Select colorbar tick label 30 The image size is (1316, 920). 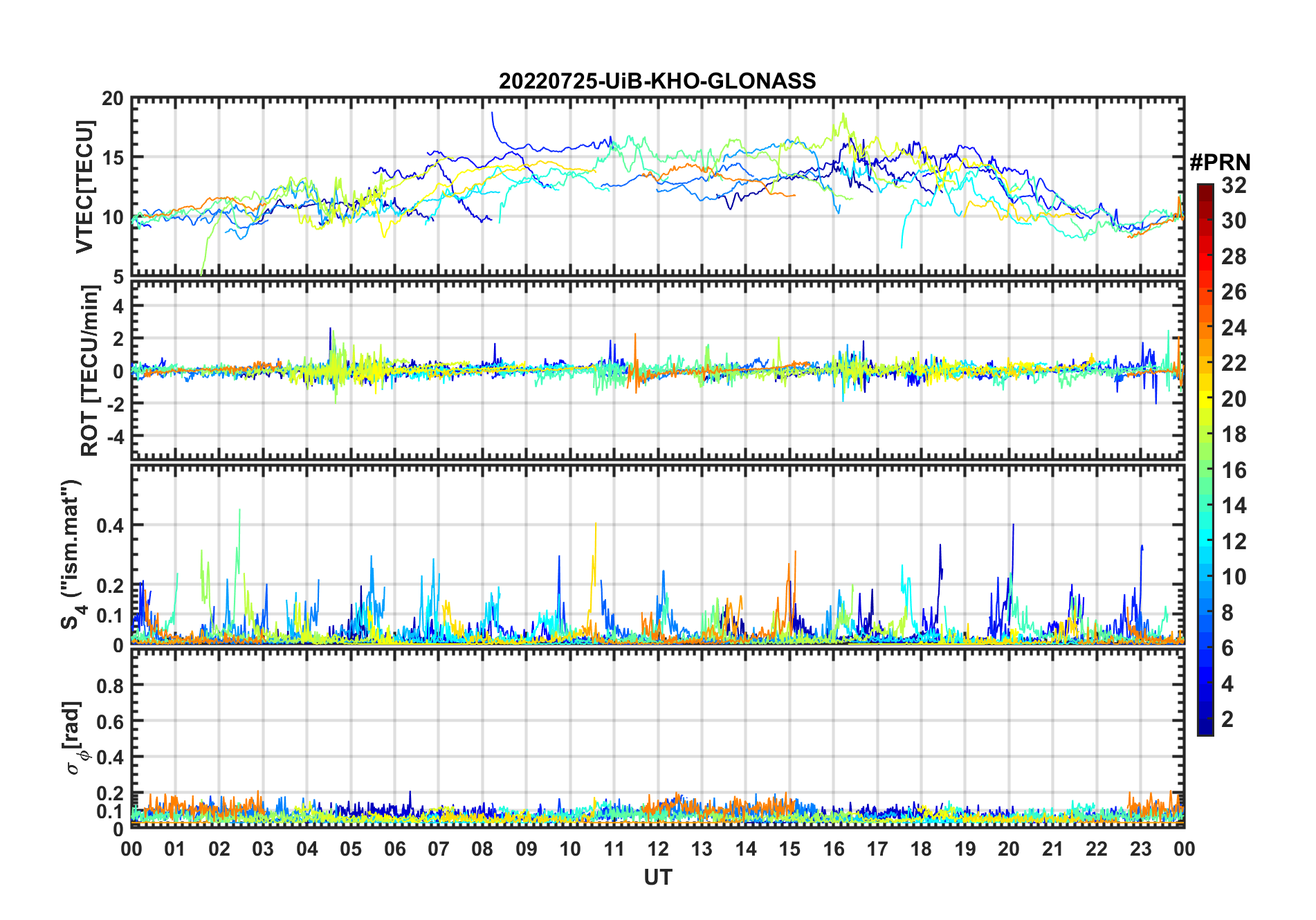pos(1234,221)
